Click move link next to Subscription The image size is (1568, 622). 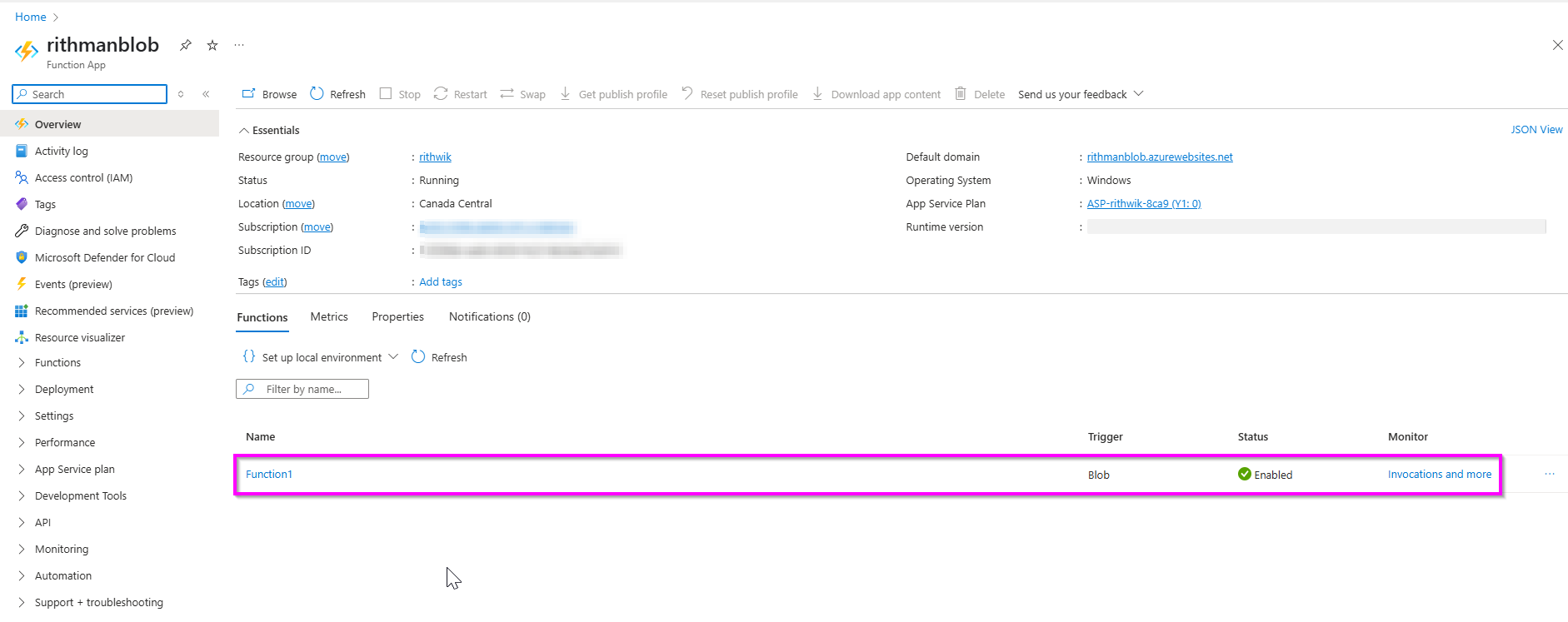point(317,226)
